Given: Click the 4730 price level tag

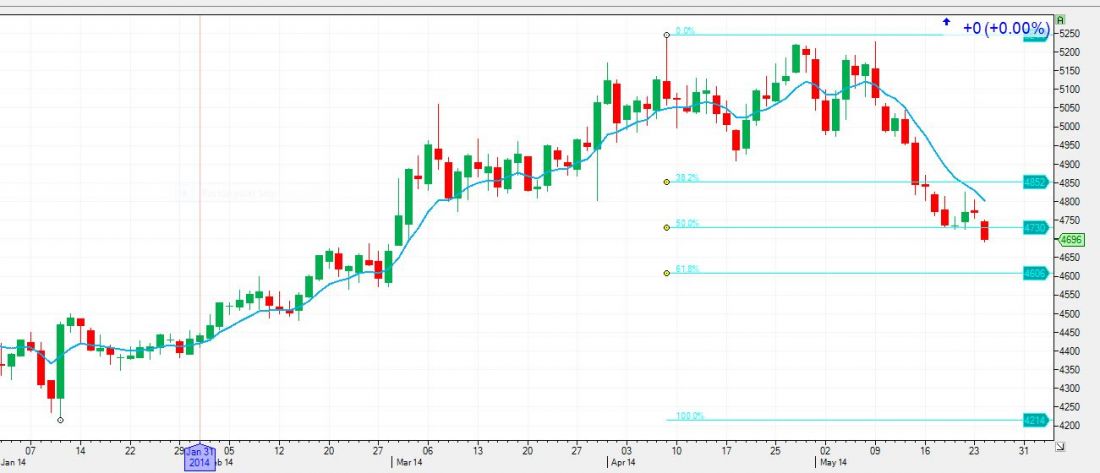Looking at the screenshot, I should pyautogui.click(x=1035, y=228).
